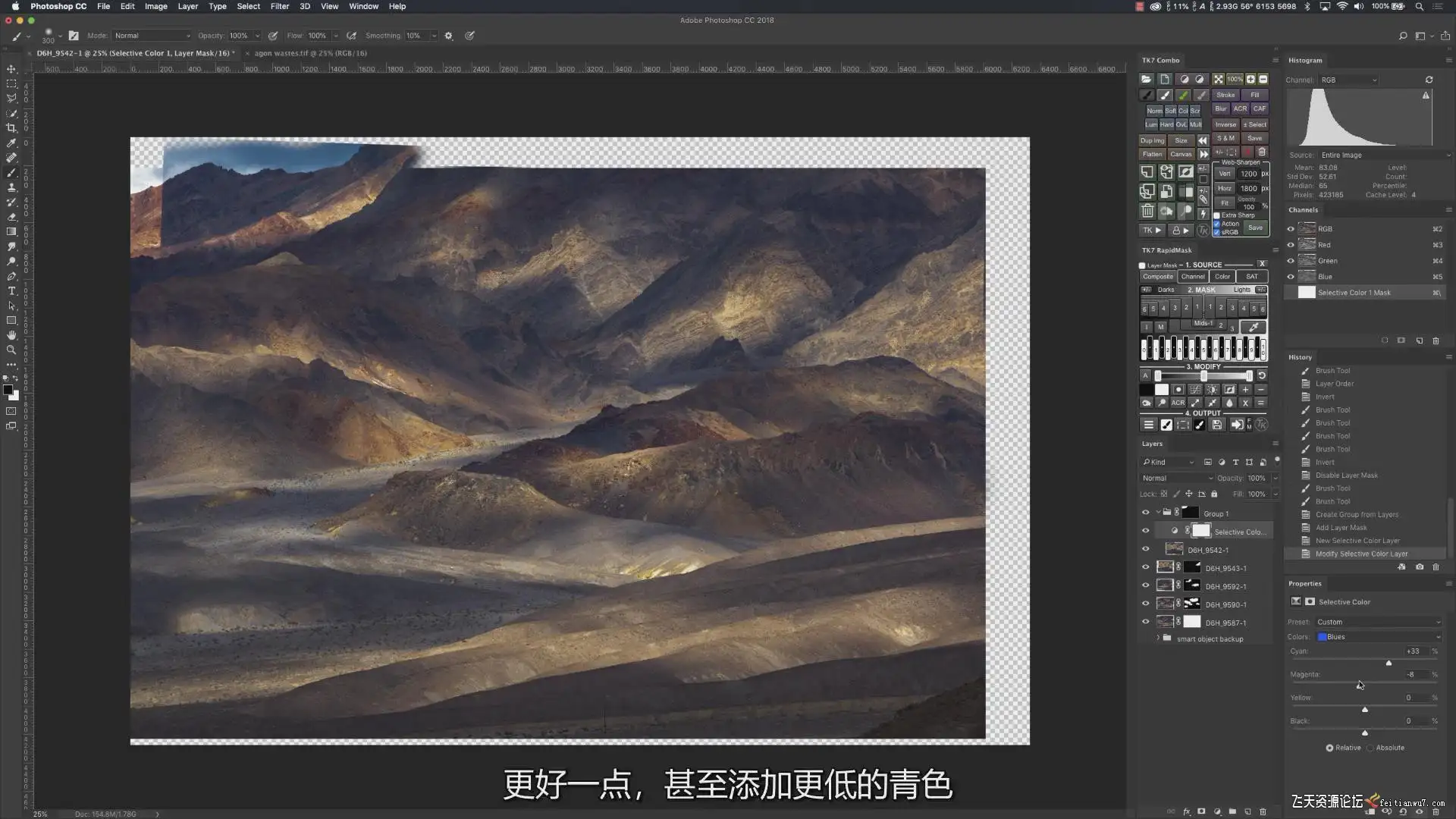Hide the D6H_9543-1 layer
The width and height of the screenshot is (1456, 819).
pos(1145,567)
